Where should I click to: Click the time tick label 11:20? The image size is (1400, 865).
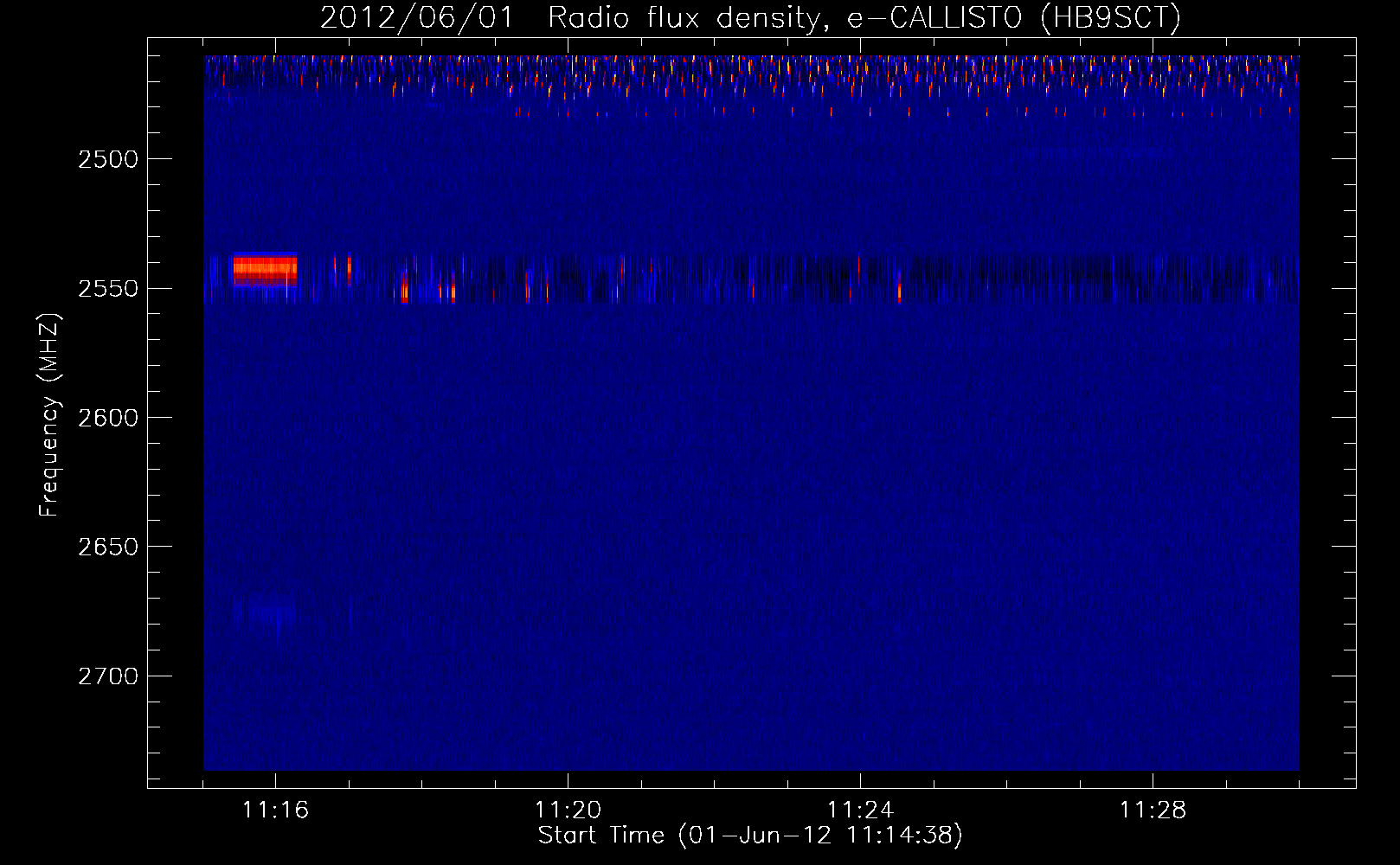pos(568,811)
